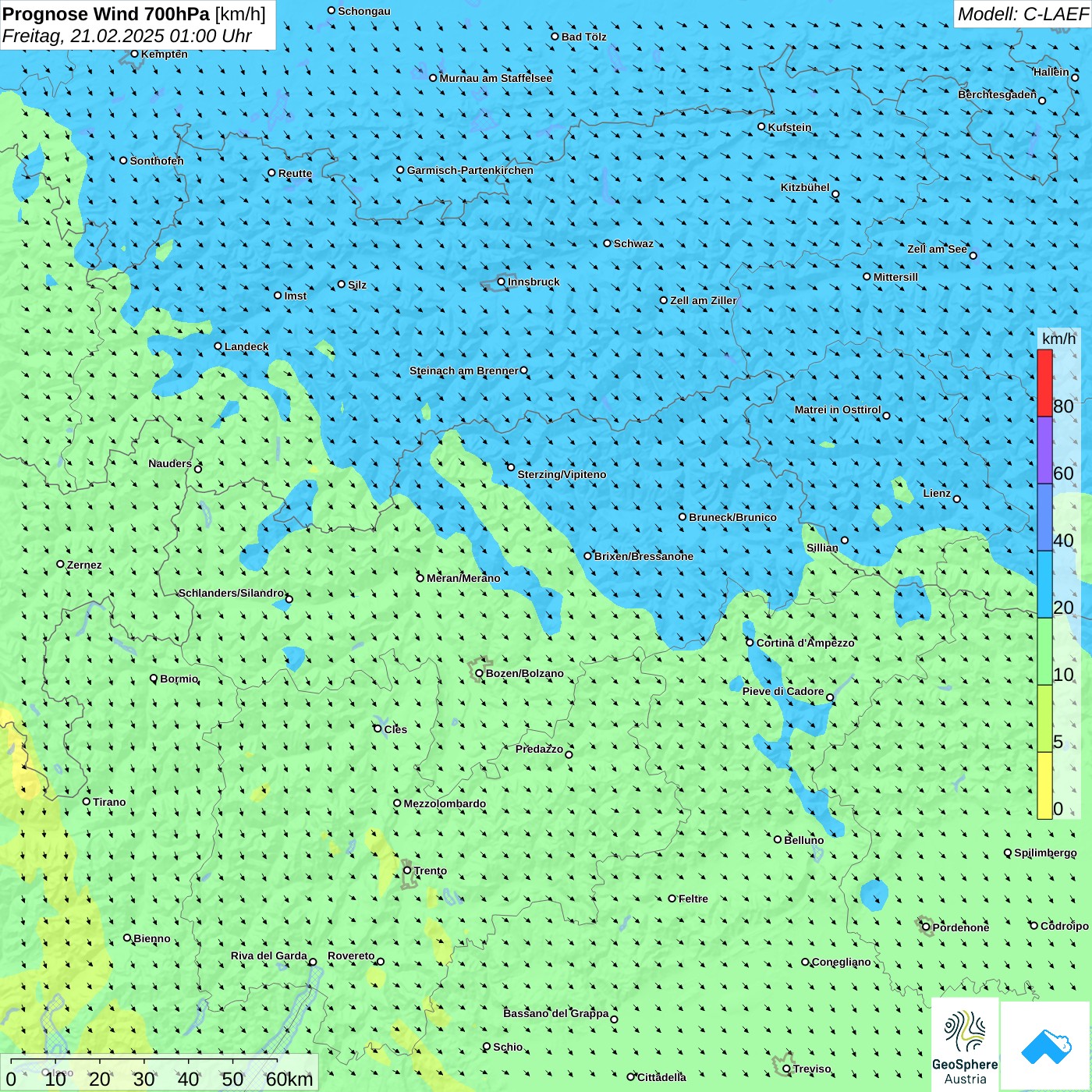Click the "Mezzolombardo" label
This screenshot has height=1092, width=1092.
tap(445, 803)
